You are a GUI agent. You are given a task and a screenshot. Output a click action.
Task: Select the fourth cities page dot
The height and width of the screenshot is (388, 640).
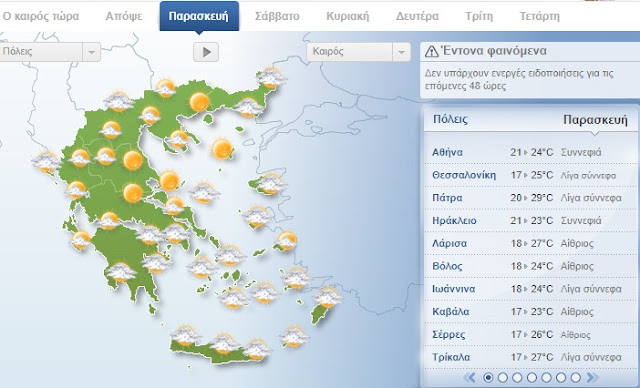[532, 377]
